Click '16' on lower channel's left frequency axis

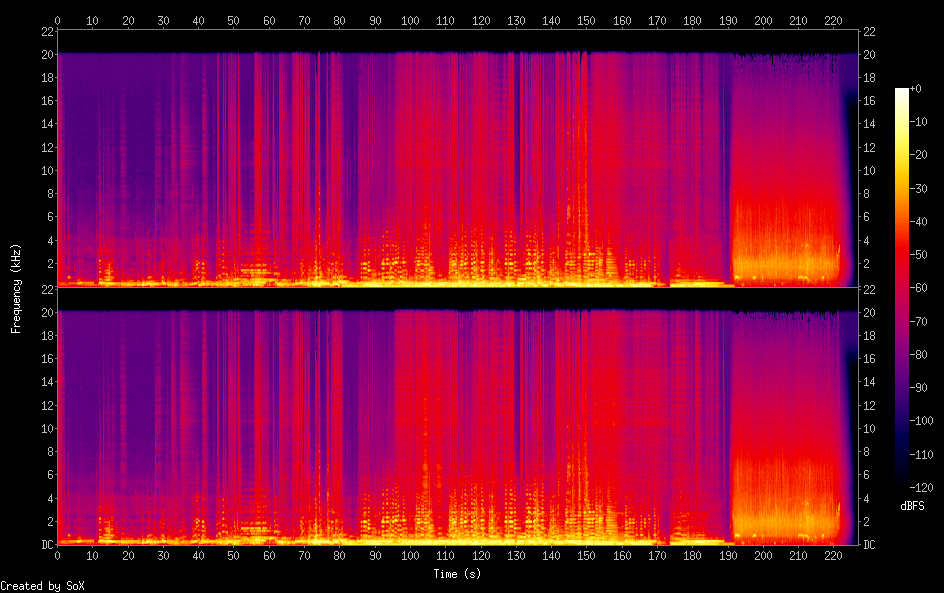(48, 358)
